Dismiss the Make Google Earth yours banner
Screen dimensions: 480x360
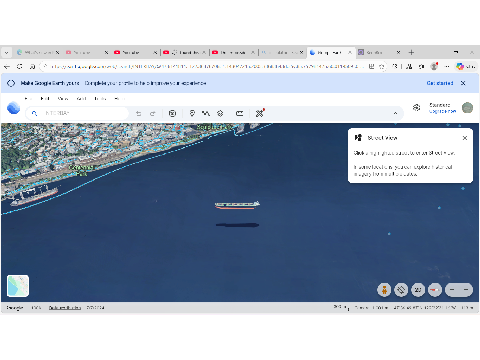click(x=463, y=83)
